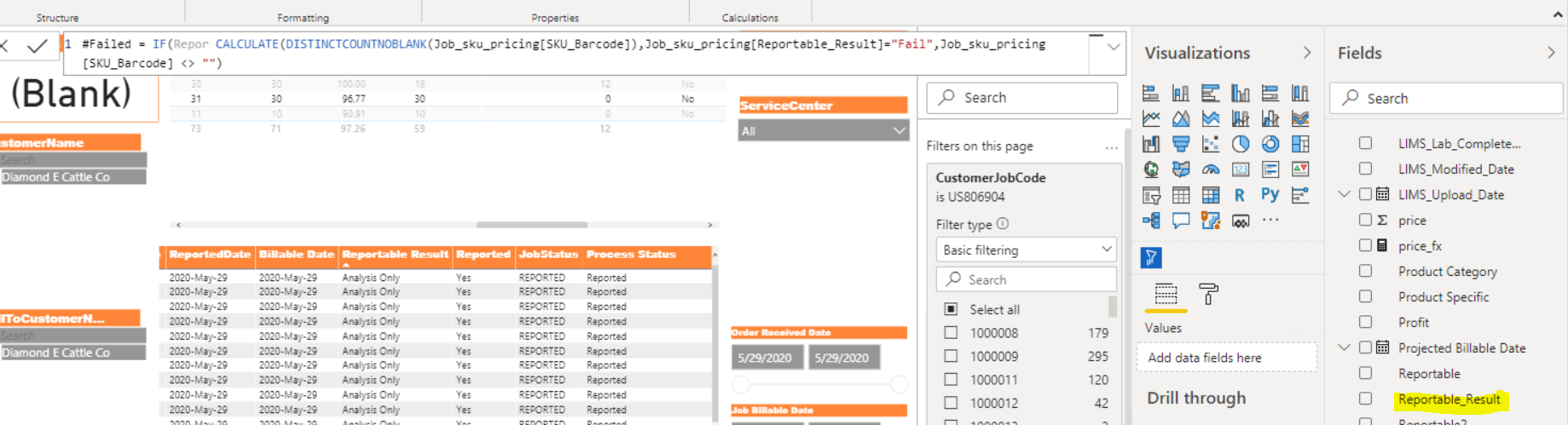Open more visuals via the ellipsis

pos(1270,220)
